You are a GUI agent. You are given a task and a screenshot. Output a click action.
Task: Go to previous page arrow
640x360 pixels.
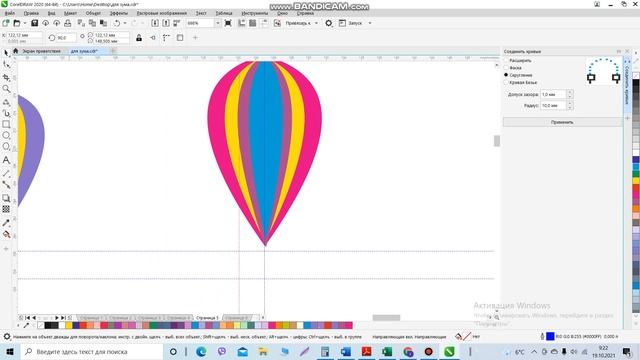point(34,318)
